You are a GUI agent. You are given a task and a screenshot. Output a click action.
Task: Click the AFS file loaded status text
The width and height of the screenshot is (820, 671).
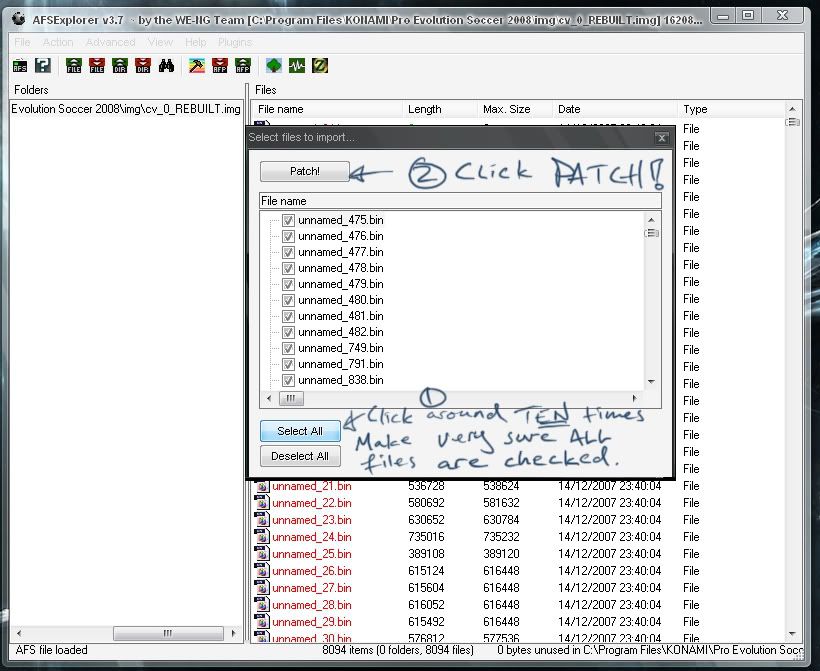52,650
